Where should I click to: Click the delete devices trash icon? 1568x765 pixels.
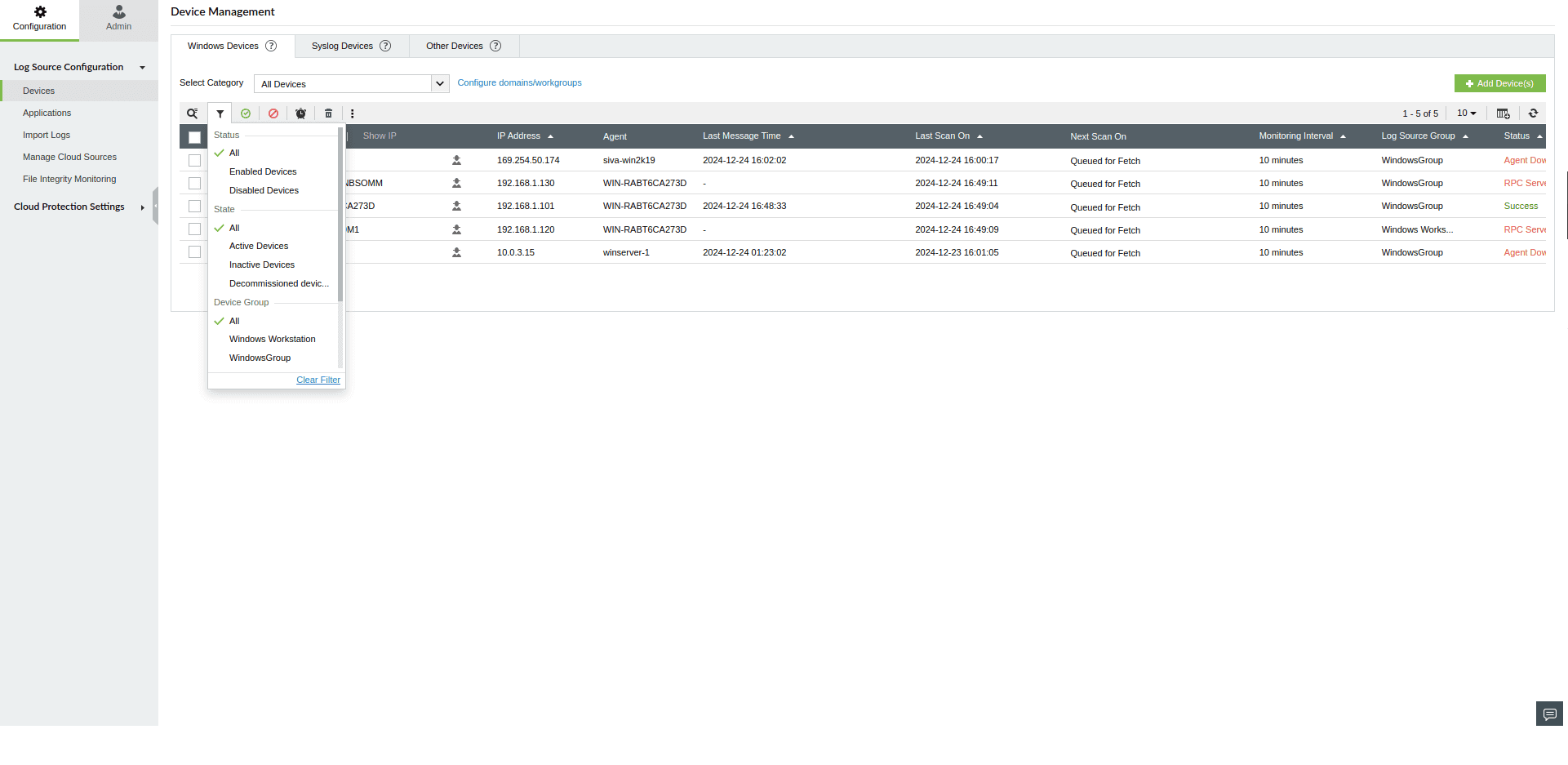(328, 113)
